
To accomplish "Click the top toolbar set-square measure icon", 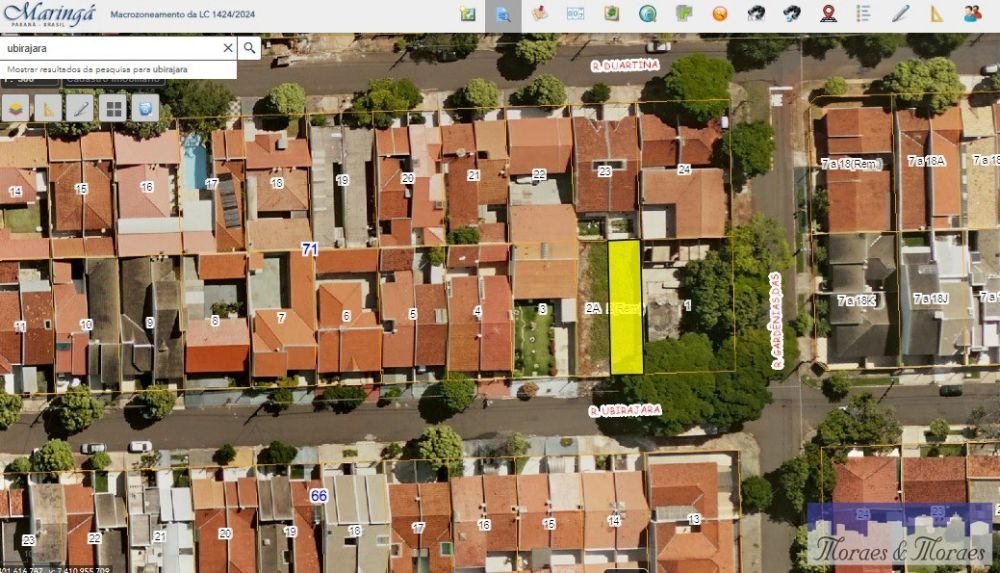I will pos(936,14).
